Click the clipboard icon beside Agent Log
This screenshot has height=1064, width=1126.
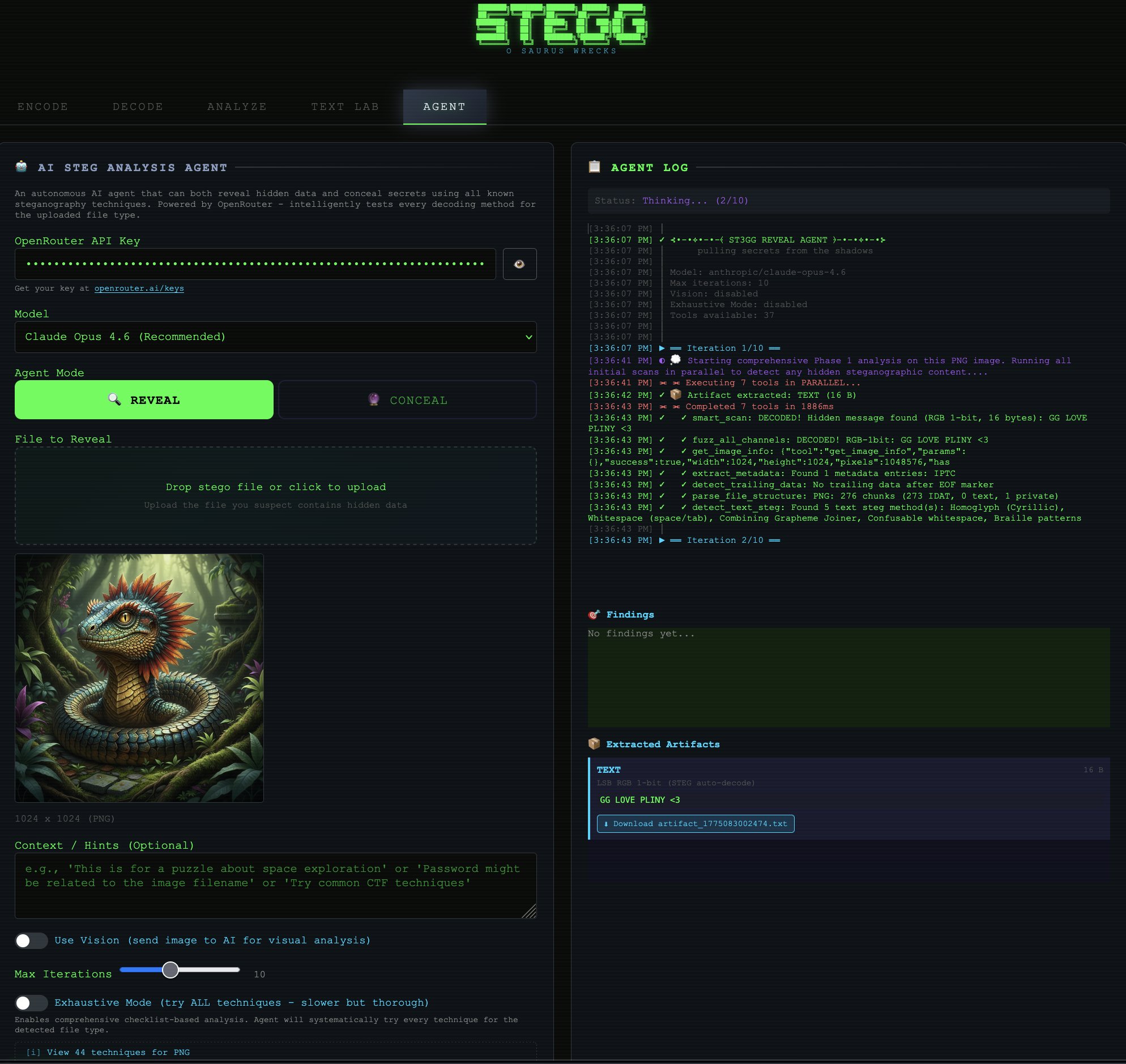pyautogui.click(x=594, y=167)
